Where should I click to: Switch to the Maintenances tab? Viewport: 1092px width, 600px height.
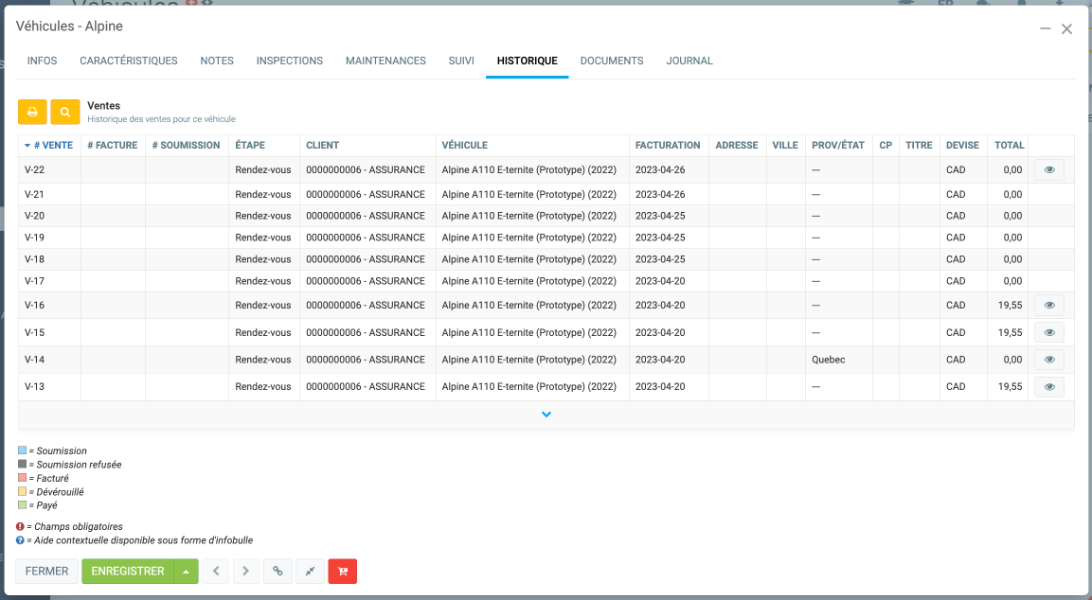pyautogui.click(x=385, y=61)
